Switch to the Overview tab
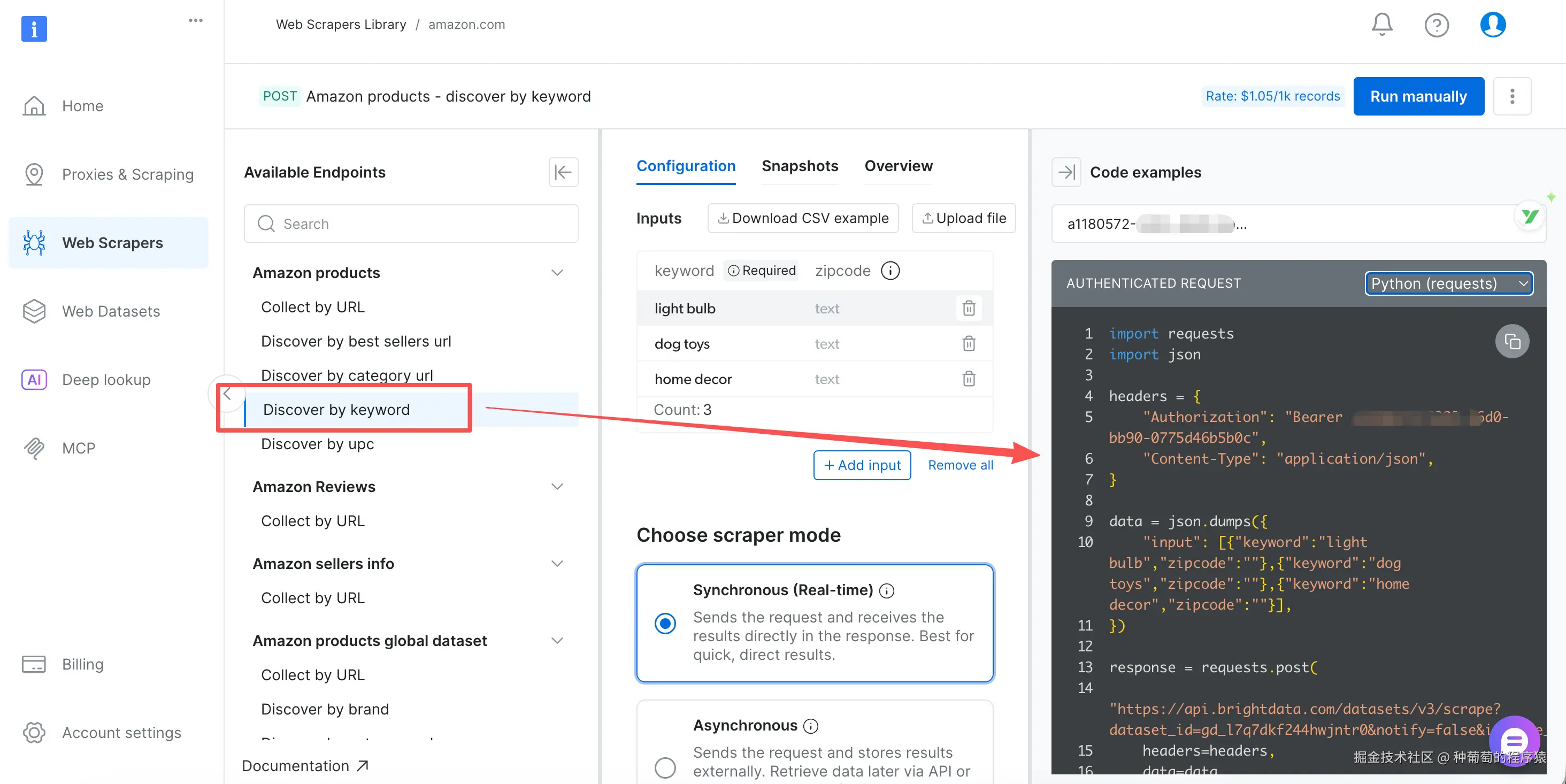1566x784 pixels. [x=898, y=166]
